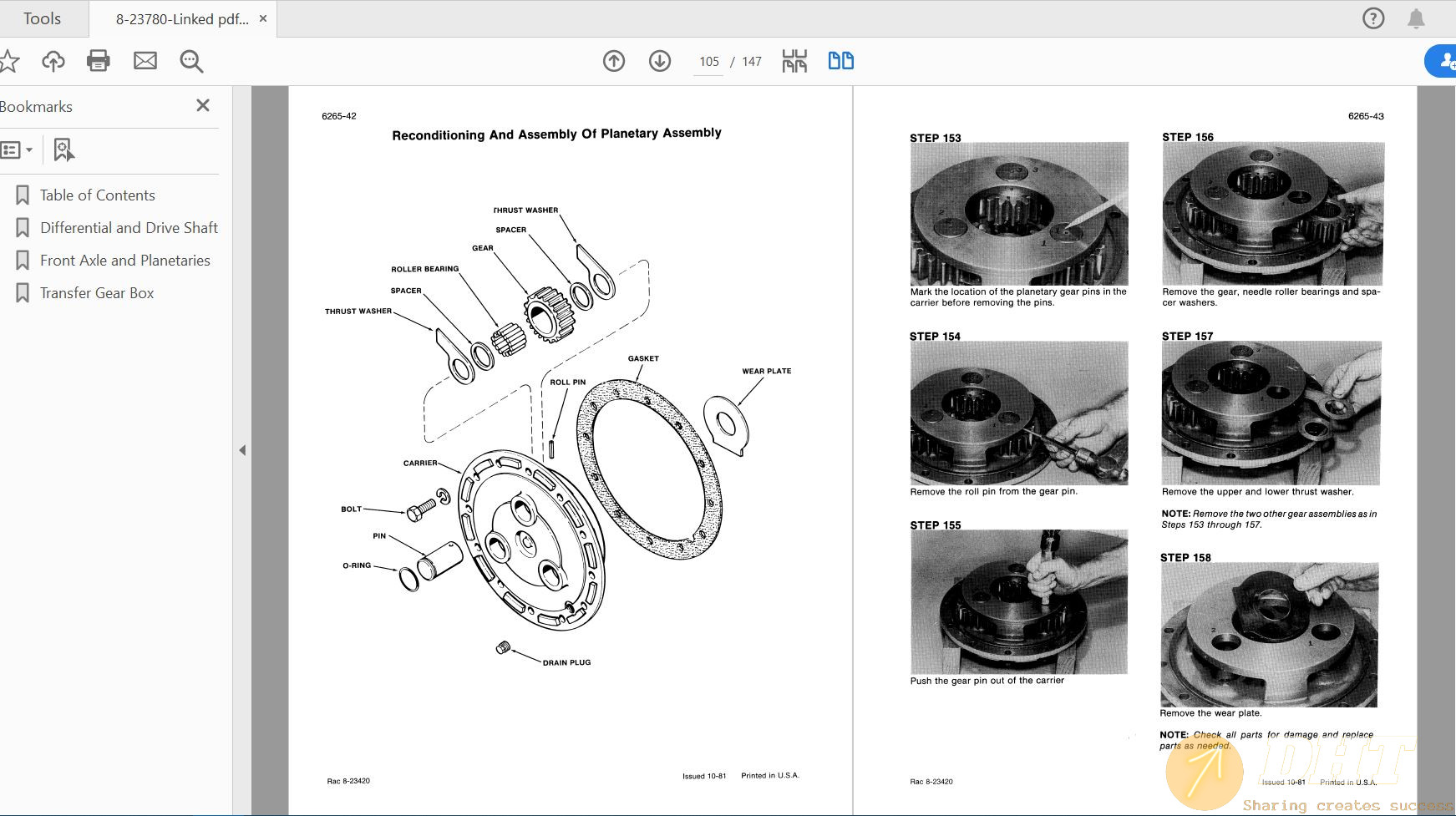The height and width of the screenshot is (816, 1456).
Task: Close the Bookmarks panel
Action: [x=202, y=105]
